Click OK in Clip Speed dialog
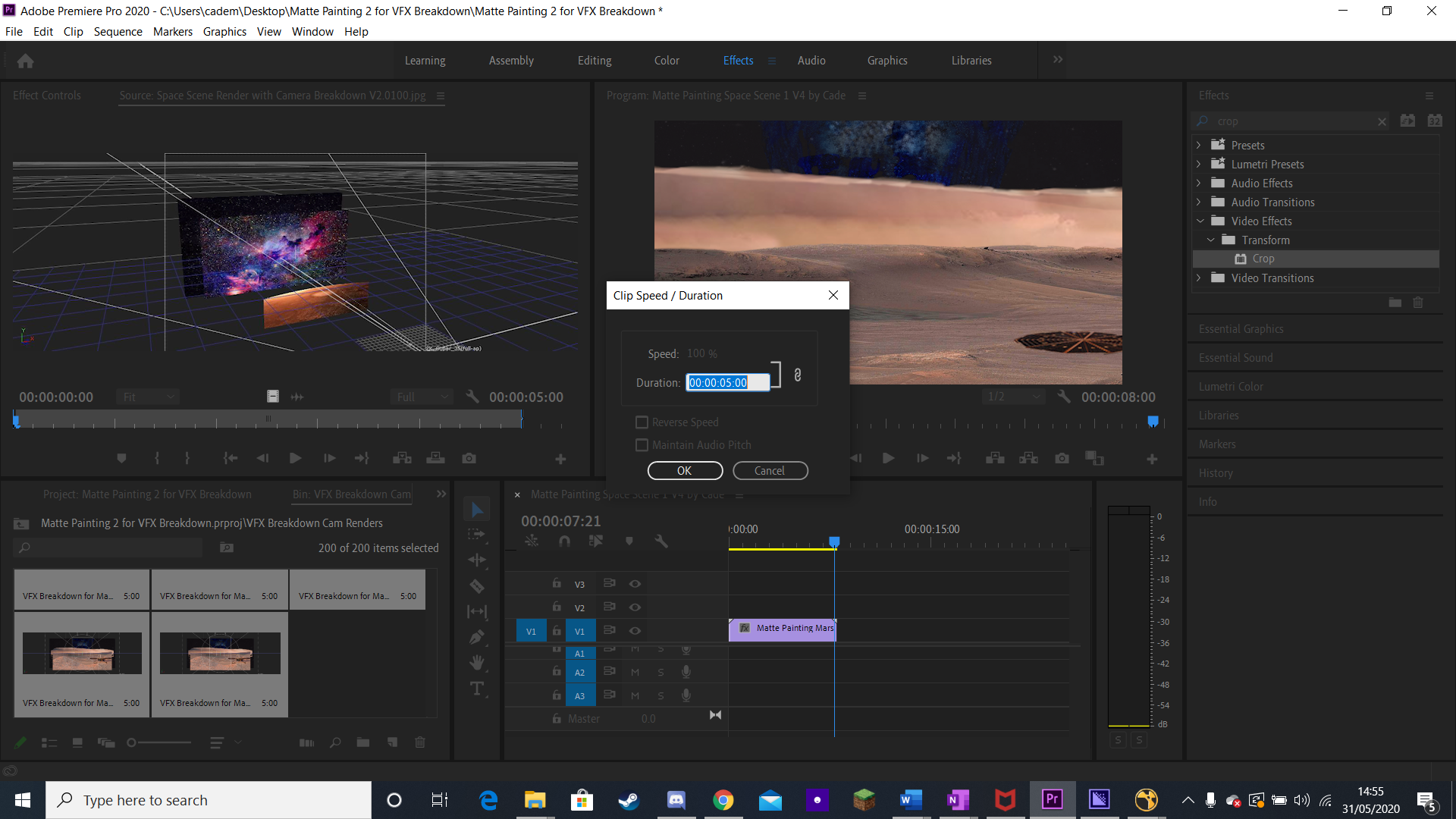This screenshot has width=1456, height=819. click(685, 471)
